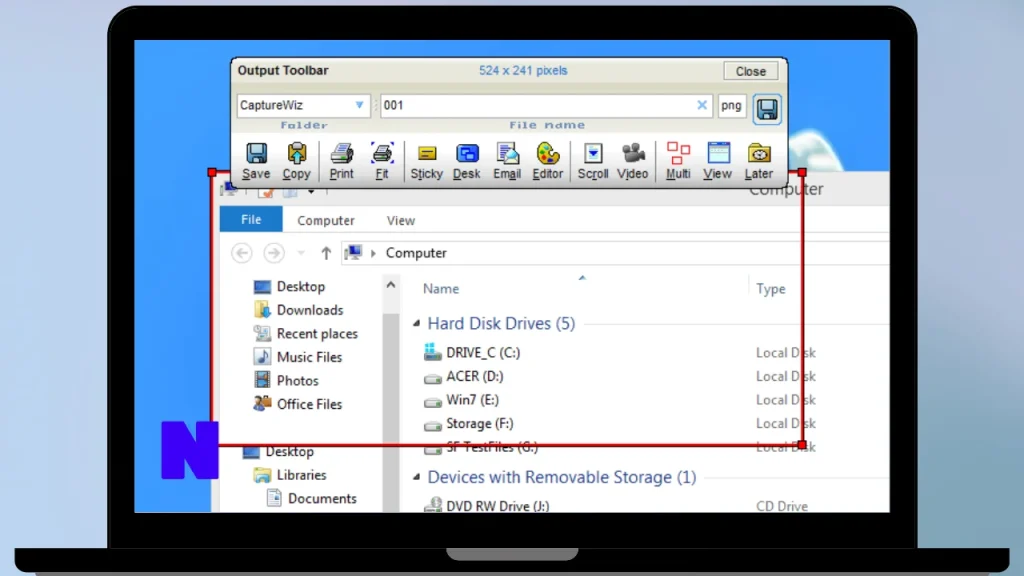Select the Storage (F:) drive
The width and height of the screenshot is (1024, 576).
[468, 423]
